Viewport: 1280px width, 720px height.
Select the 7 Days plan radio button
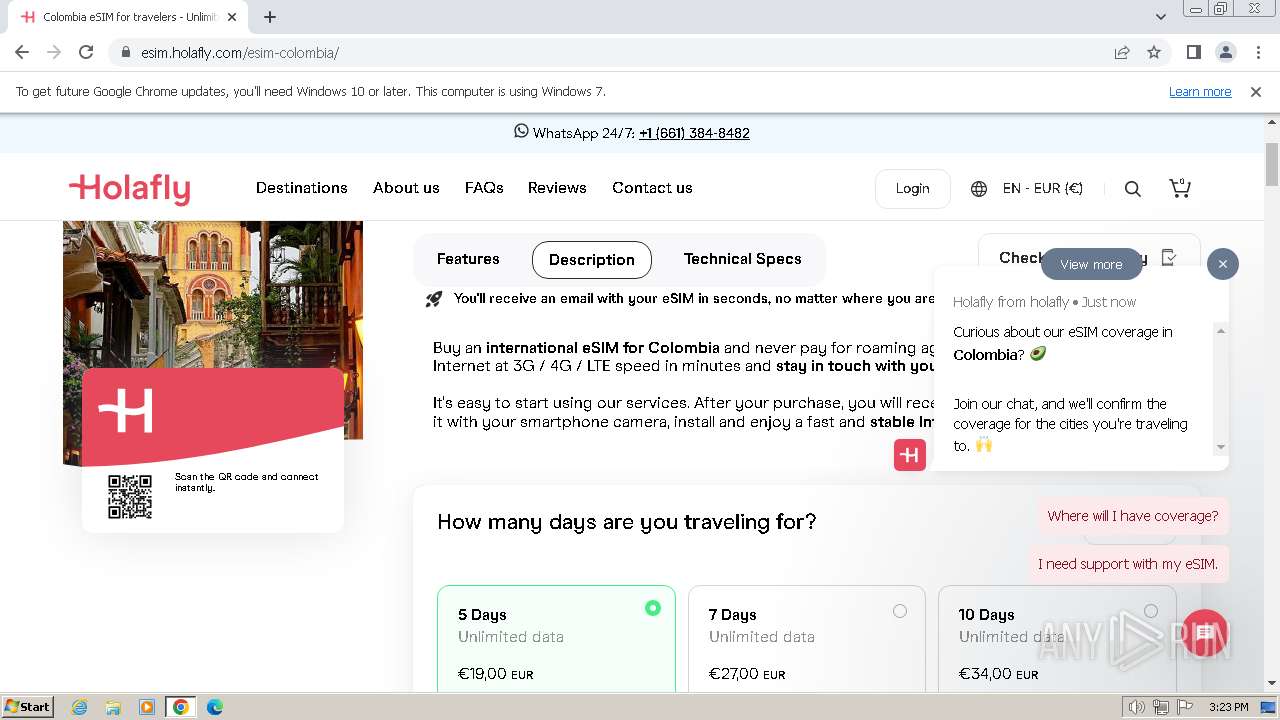tap(900, 611)
